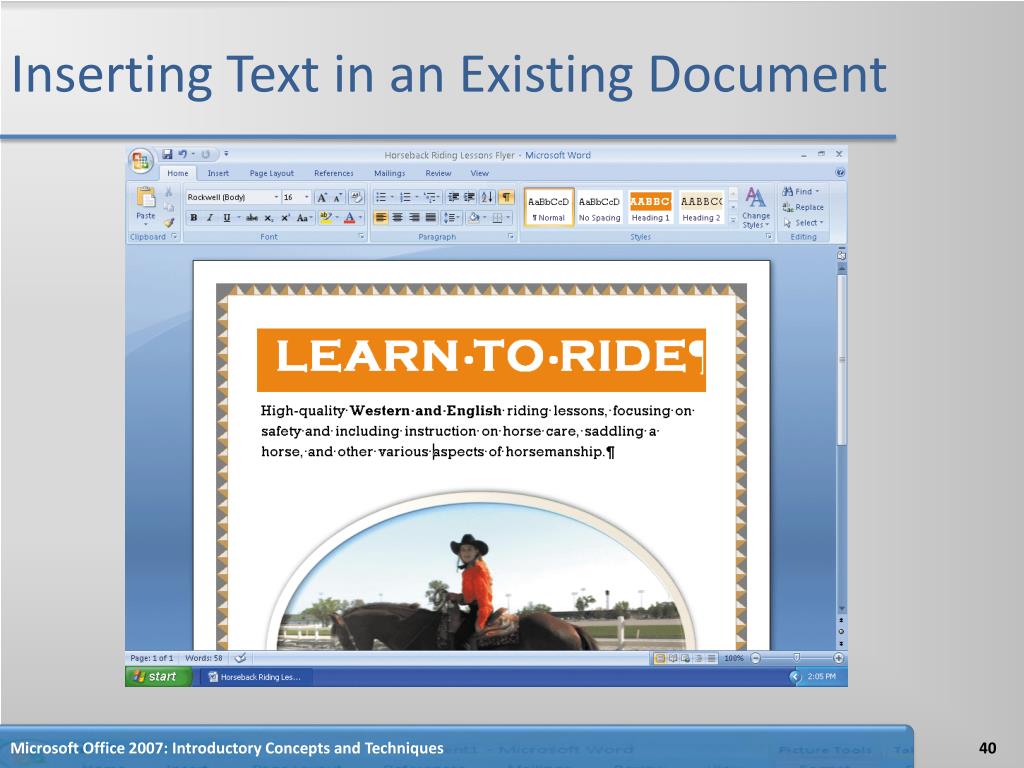Click the Center alignment icon

397,217
